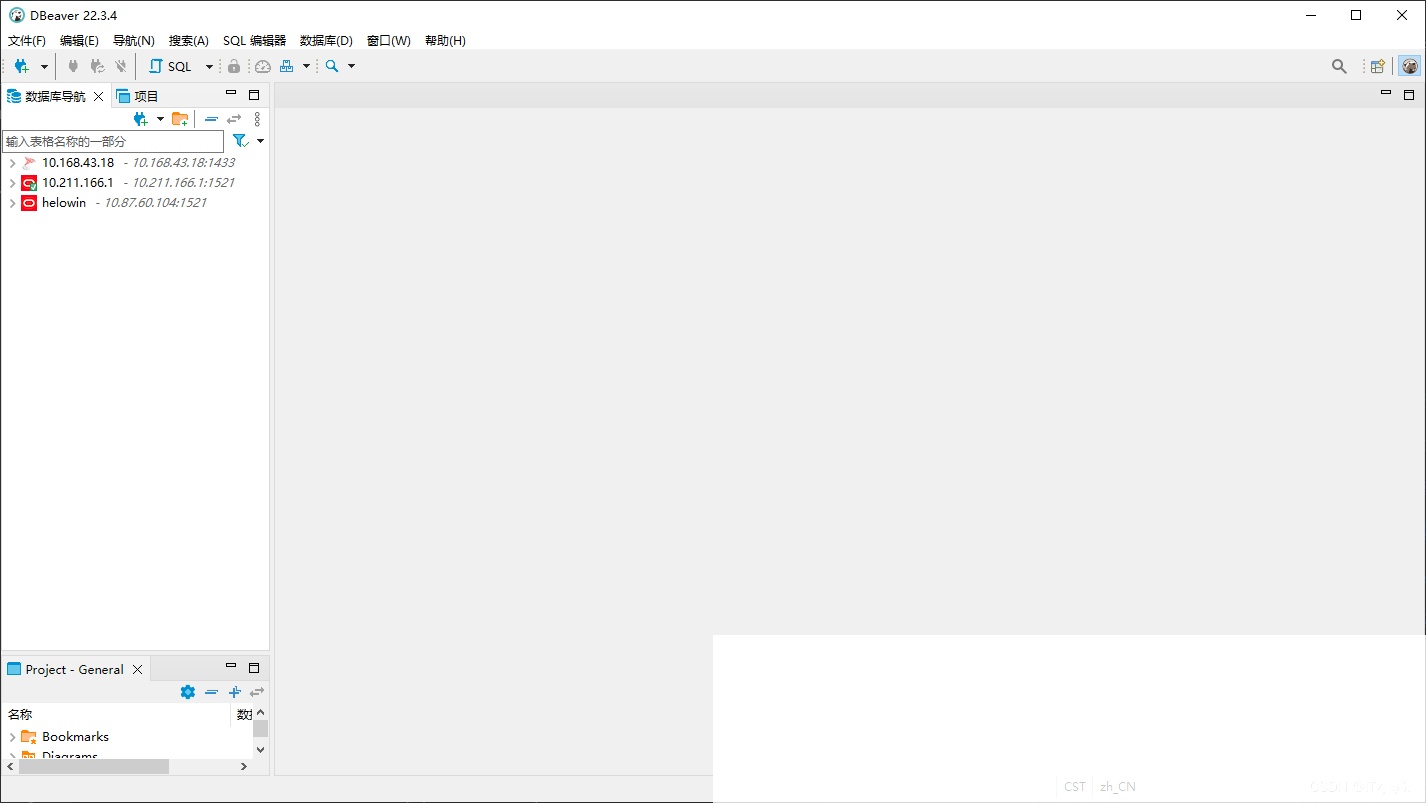Minimize the database navigator panel
1426x803 pixels.
[x=231, y=94]
